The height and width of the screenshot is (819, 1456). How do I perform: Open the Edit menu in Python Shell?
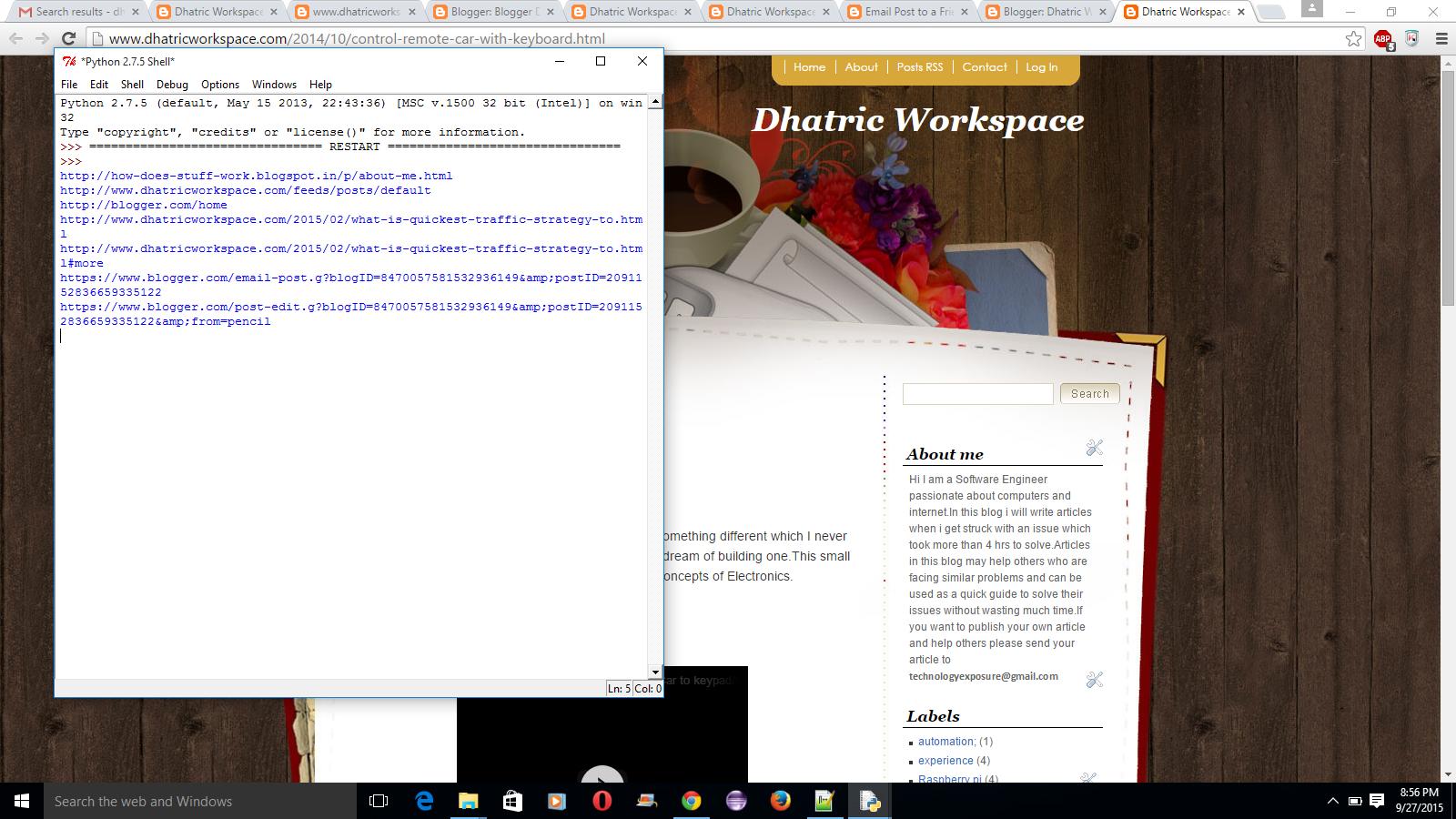click(x=99, y=84)
